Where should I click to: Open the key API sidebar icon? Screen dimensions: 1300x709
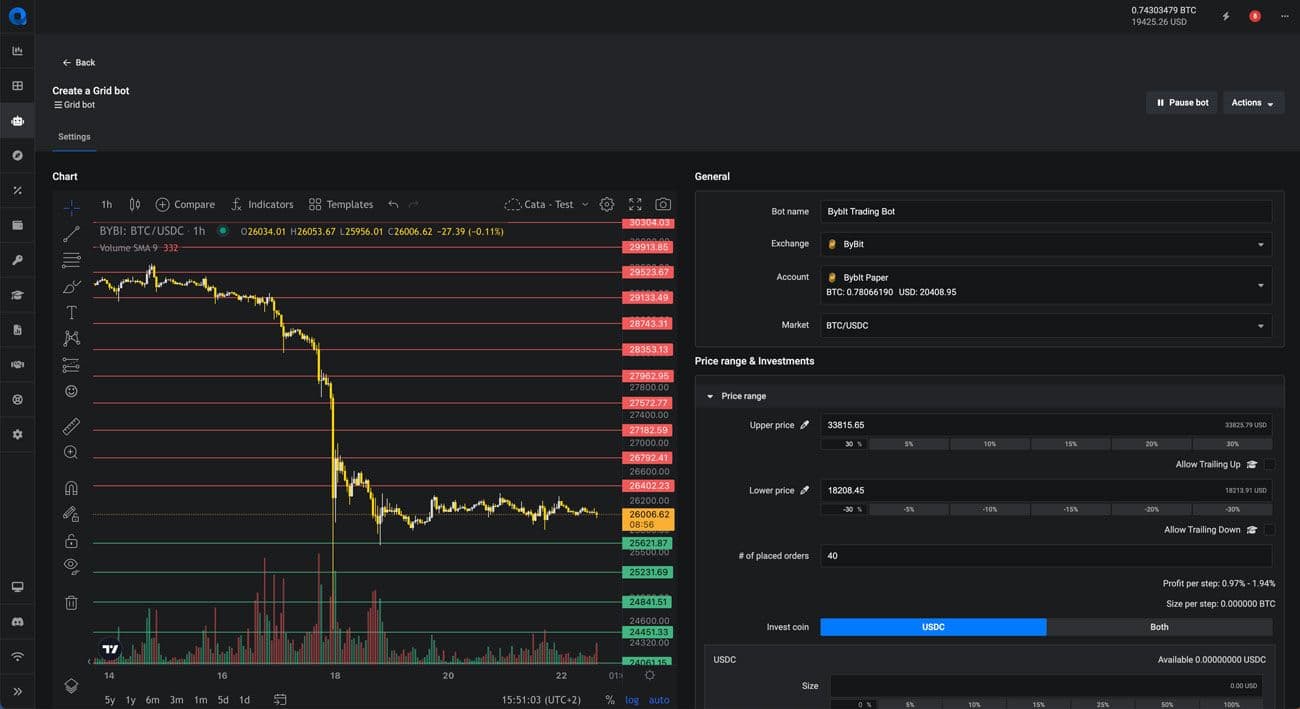[17, 260]
